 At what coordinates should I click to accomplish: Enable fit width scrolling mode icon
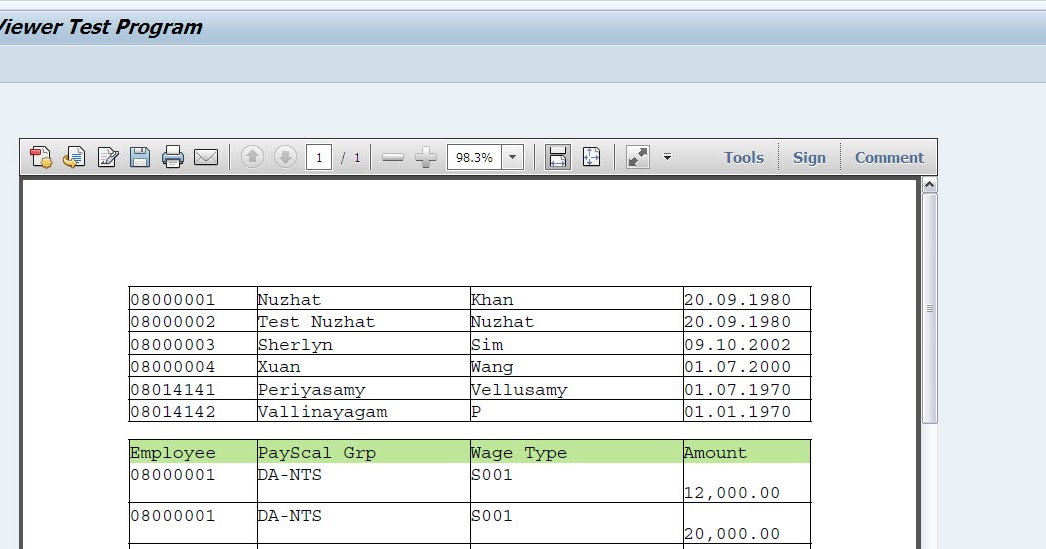(558, 157)
